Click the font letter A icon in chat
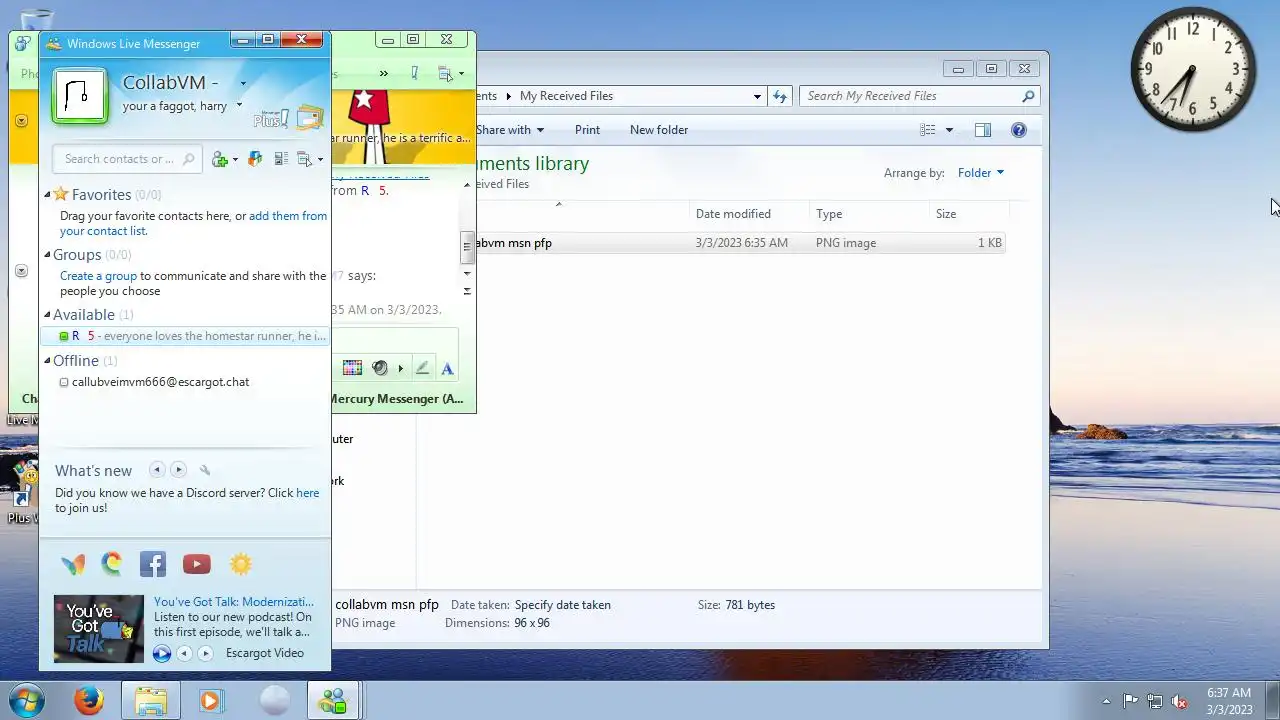The image size is (1280, 720). [447, 368]
